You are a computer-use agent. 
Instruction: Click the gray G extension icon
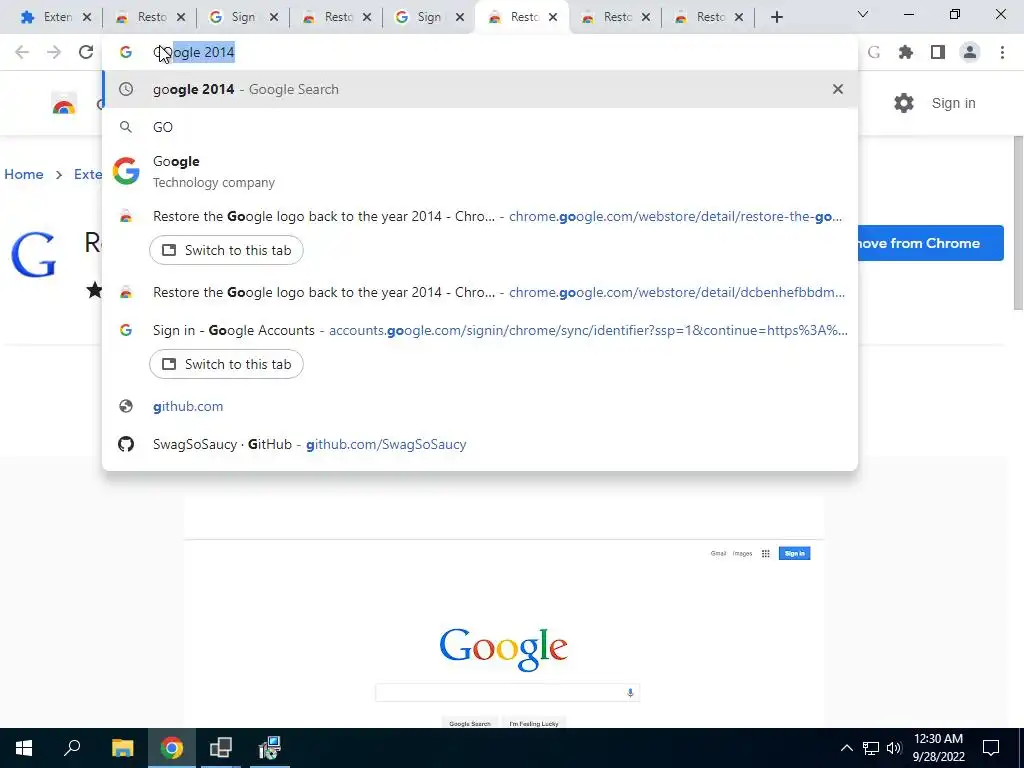pyautogui.click(x=874, y=52)
